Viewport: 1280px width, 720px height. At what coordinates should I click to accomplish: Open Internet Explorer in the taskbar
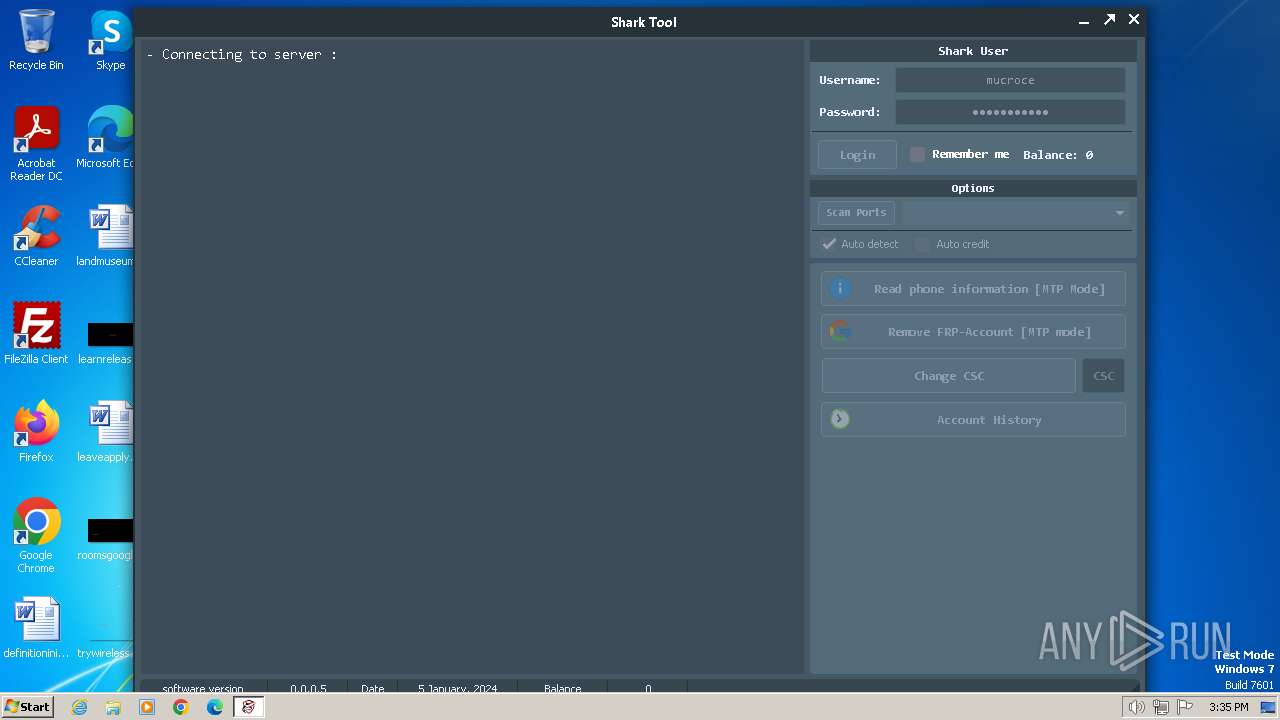point(80,707)
